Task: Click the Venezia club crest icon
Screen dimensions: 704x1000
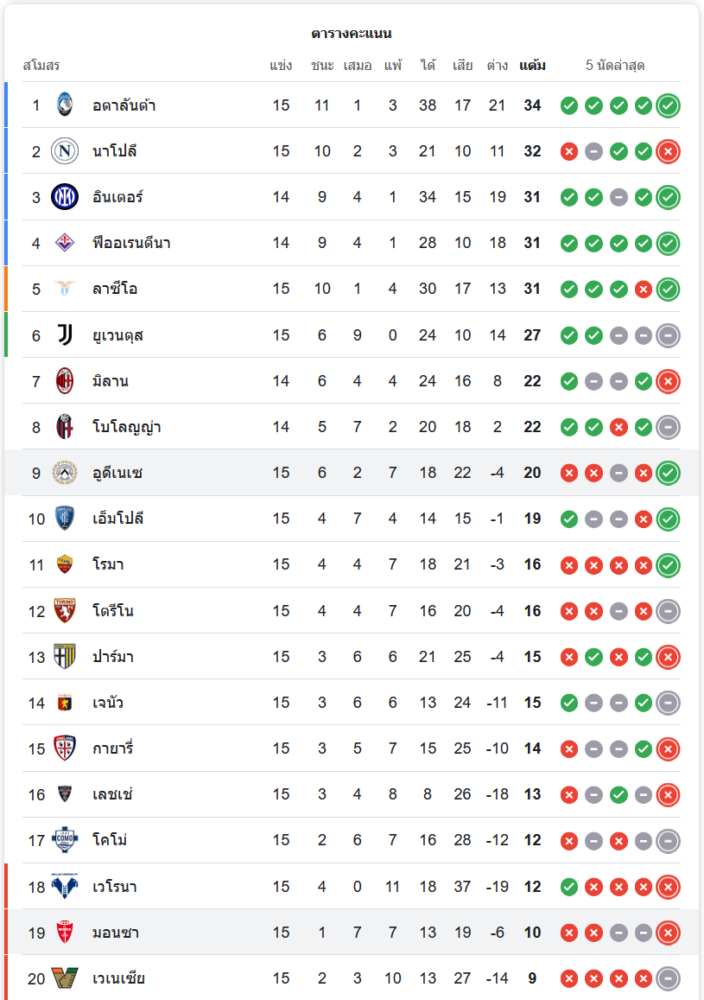Action: pos(65,978)
